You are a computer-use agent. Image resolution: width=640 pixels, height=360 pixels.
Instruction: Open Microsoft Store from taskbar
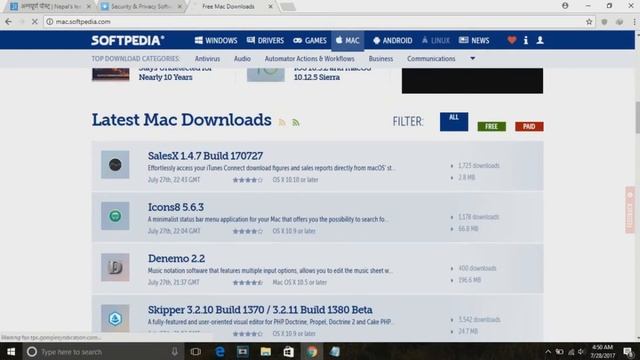(x=289, y=351)
